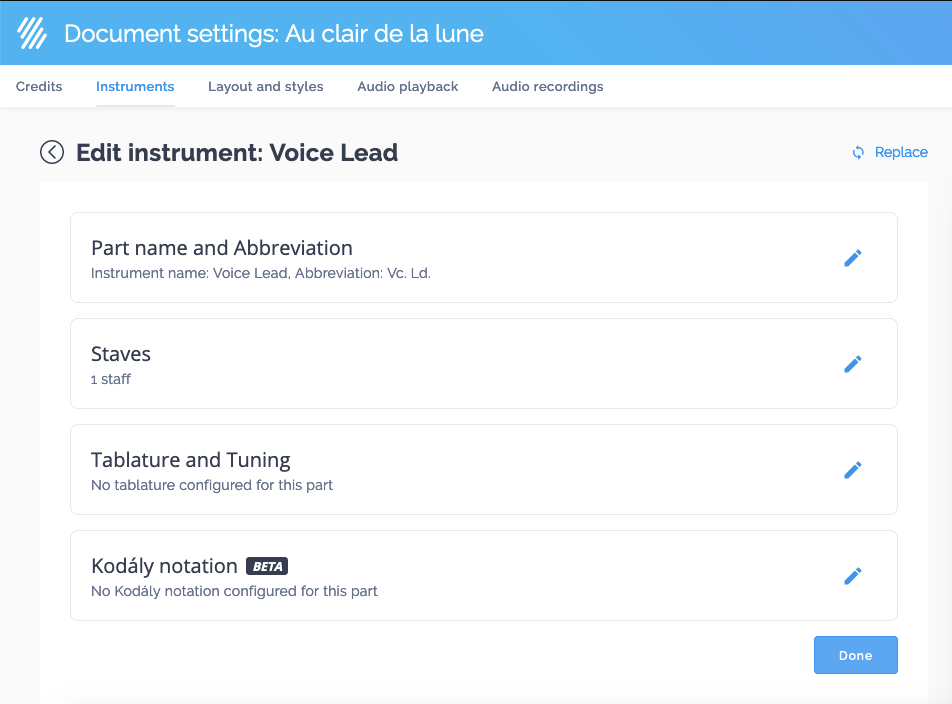Open the Layout and styles tab
Screen dimensions: 952x704
pos(266,86)
